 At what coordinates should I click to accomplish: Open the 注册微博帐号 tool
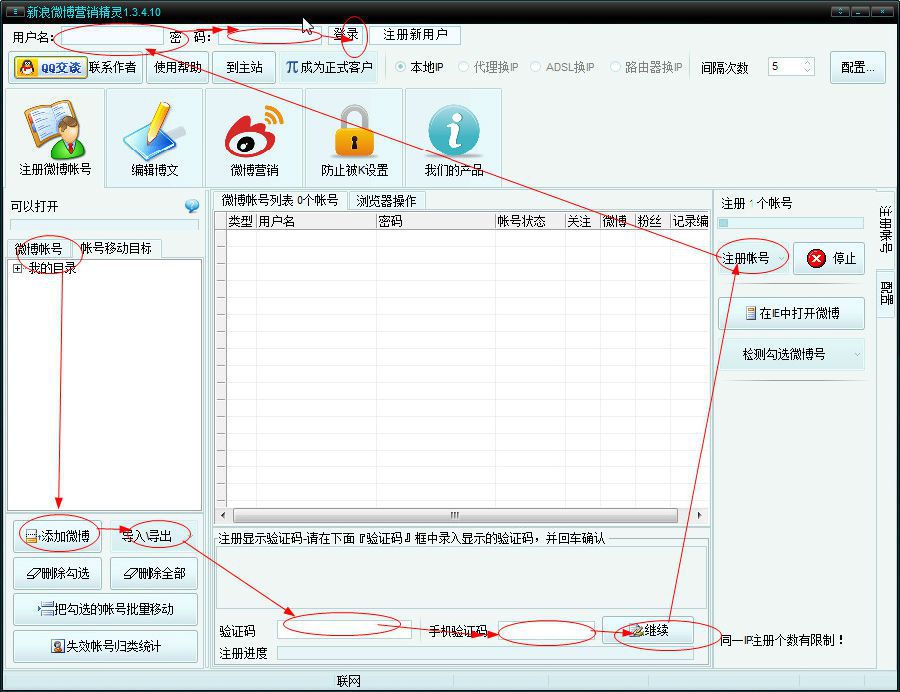click(x=54, y=135)
